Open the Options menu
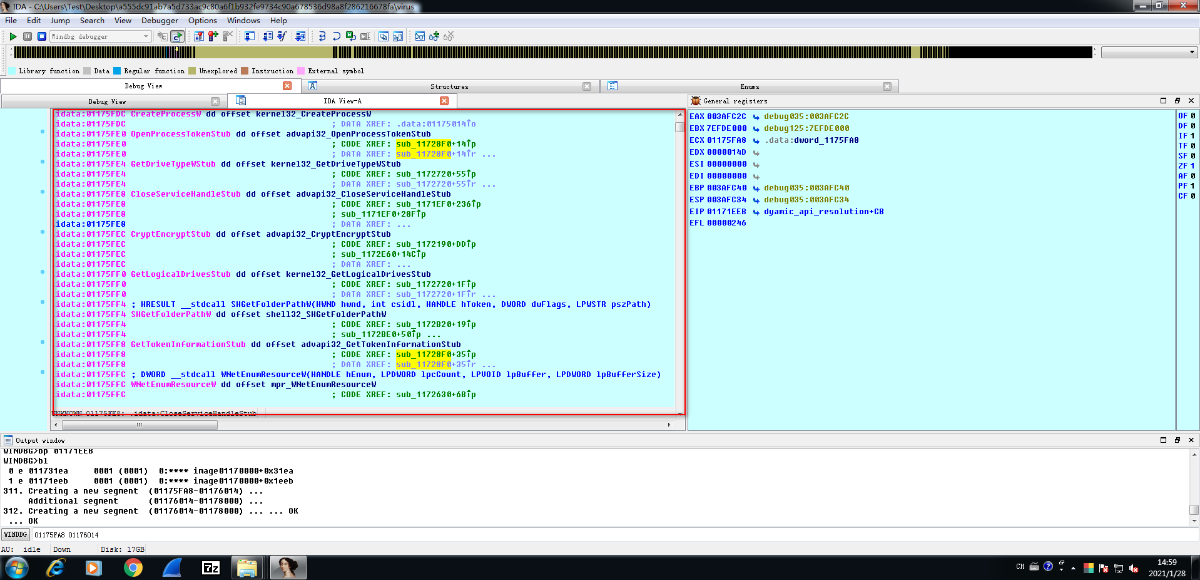Screen dimensions: 1200x580 [x=203, y=20]
